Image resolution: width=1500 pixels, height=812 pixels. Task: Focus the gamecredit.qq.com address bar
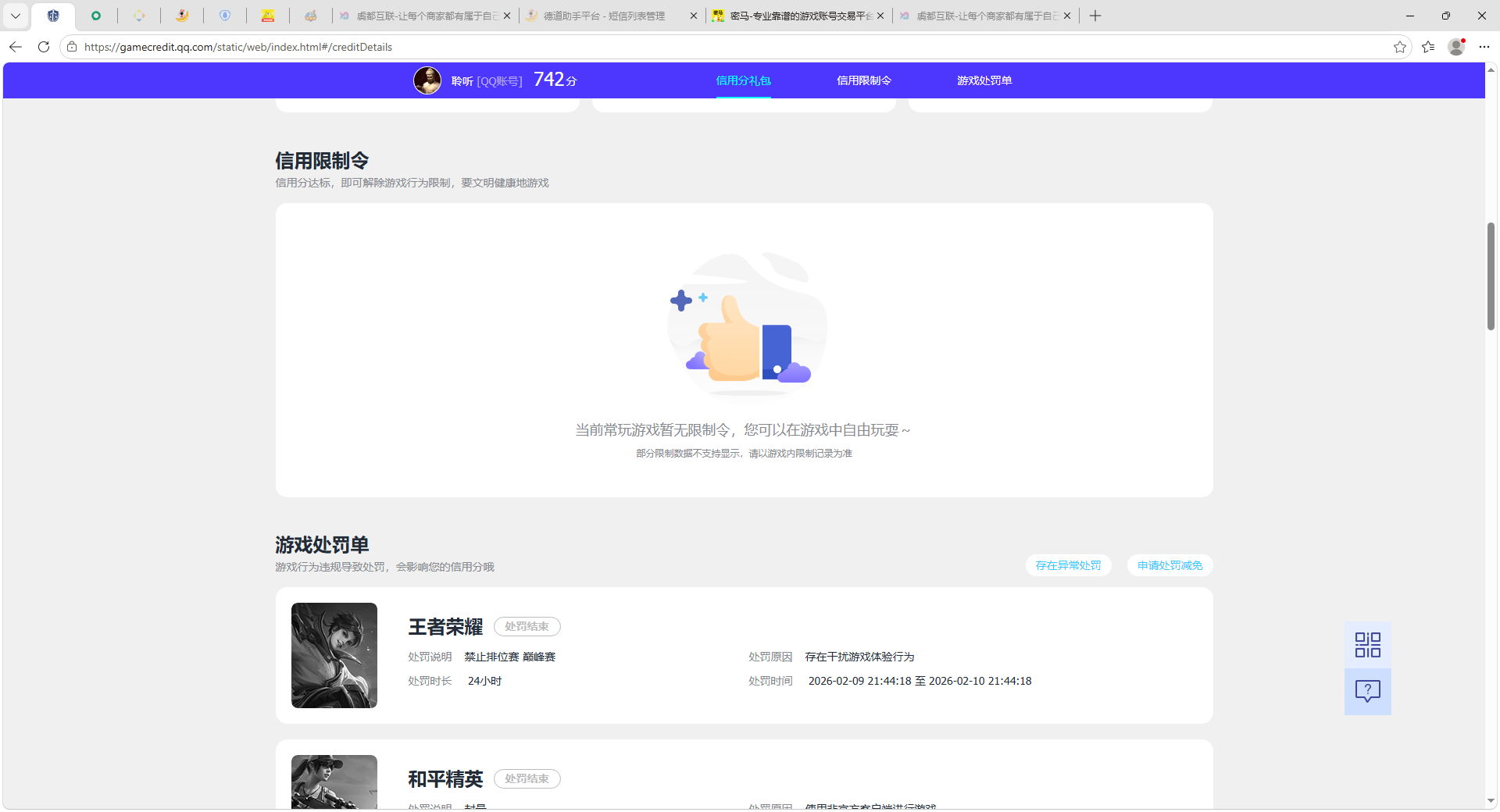pyautogui.click(x=734, y=47)
